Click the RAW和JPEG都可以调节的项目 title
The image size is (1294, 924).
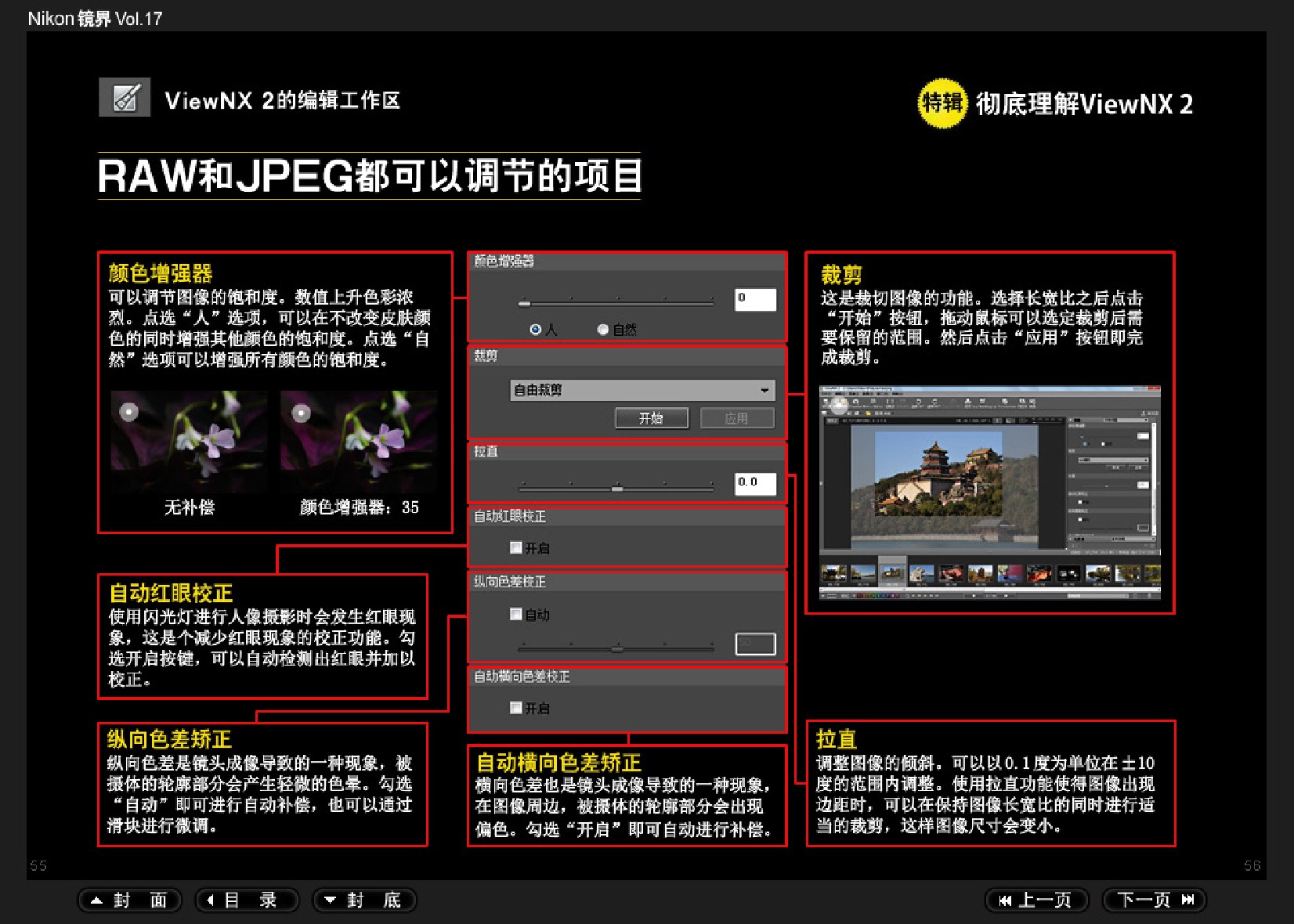coord(370,175)
